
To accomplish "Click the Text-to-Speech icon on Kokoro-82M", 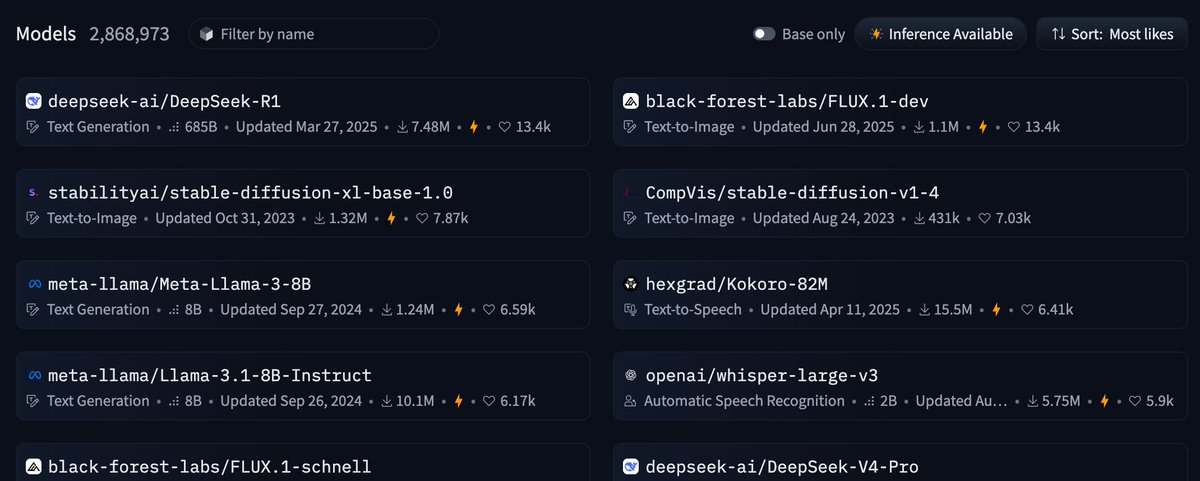I will click(x=630, y=310).
